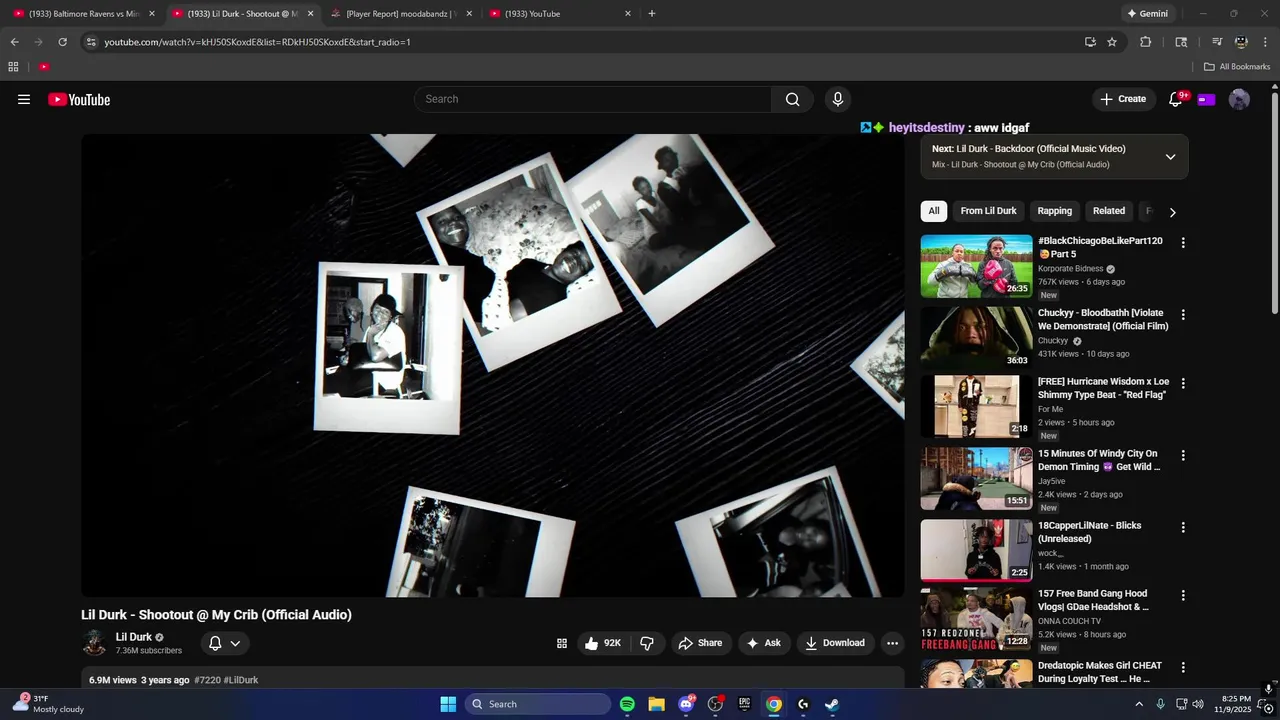Select the Related filter chip
Screen dimensions: 1280x720
pyautogui.click(x=1108, y=211)
